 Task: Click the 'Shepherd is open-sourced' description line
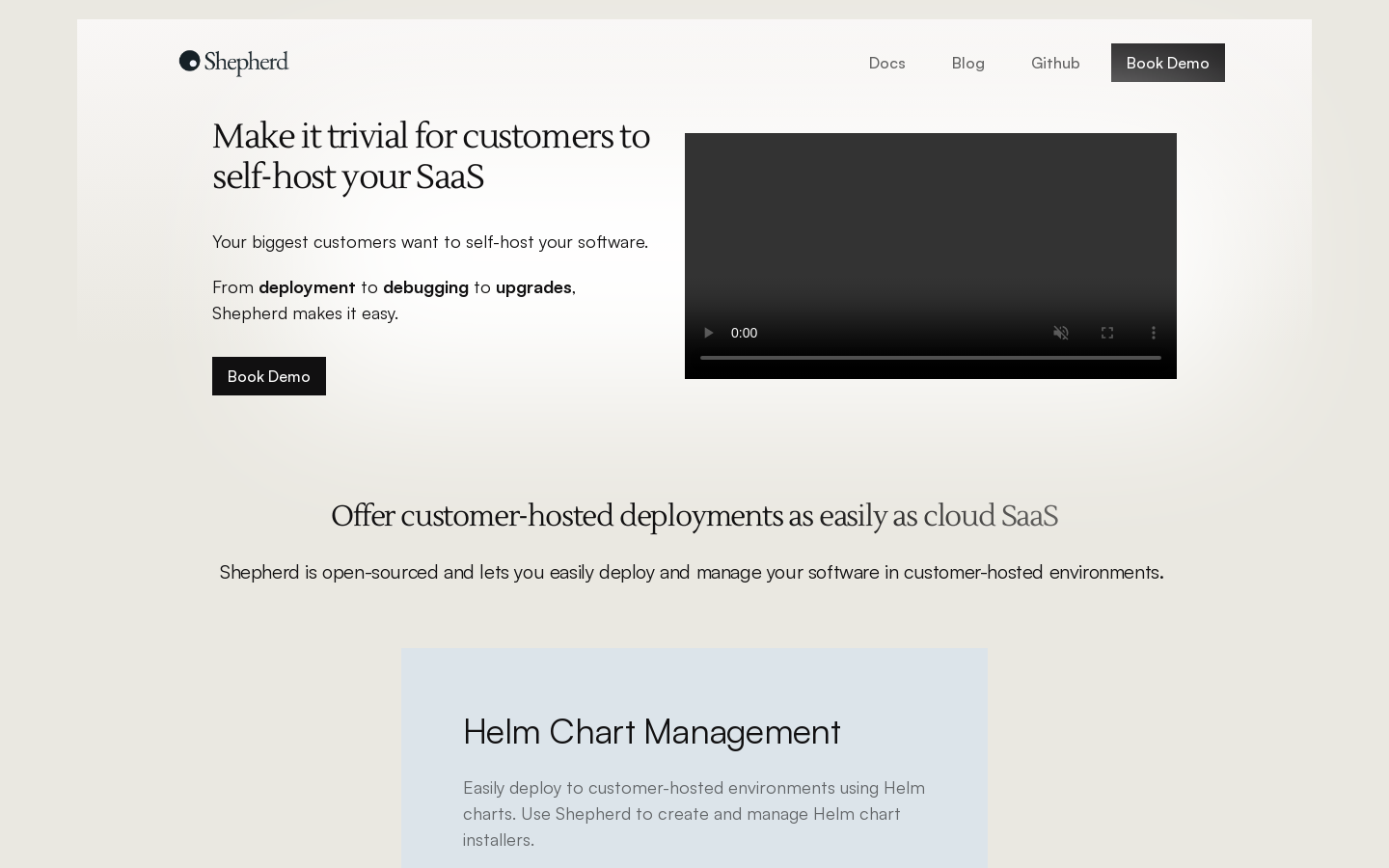pyautogui.click(x=692, y=572)
